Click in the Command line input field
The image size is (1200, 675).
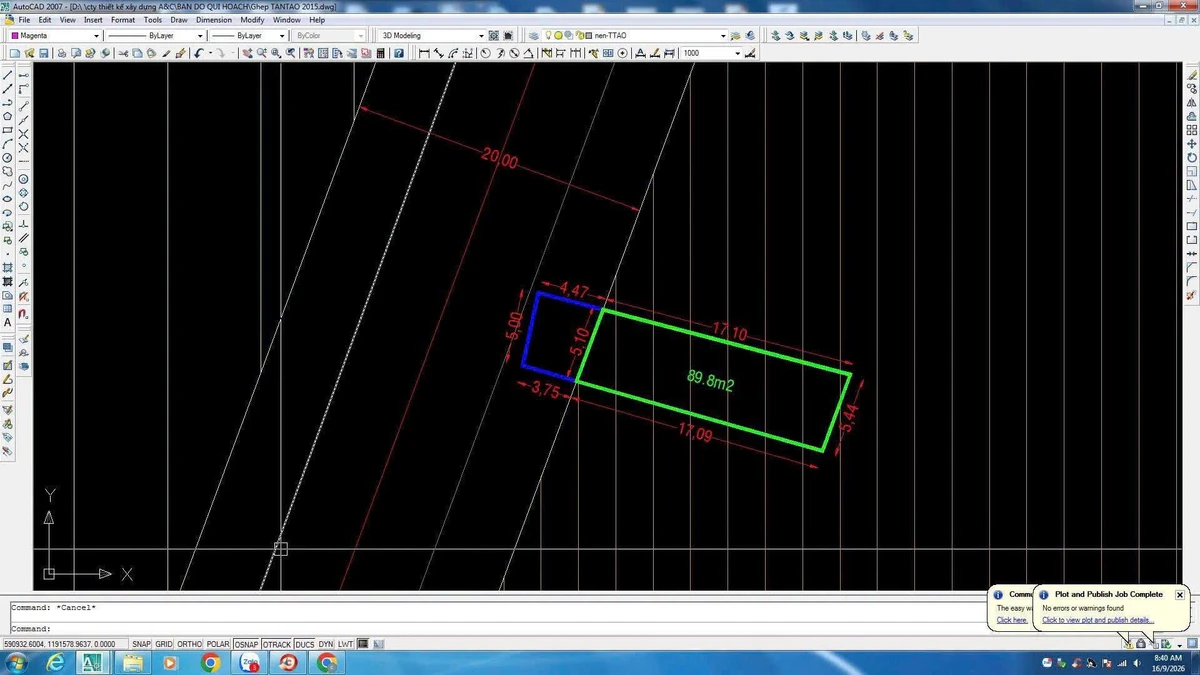500,628
